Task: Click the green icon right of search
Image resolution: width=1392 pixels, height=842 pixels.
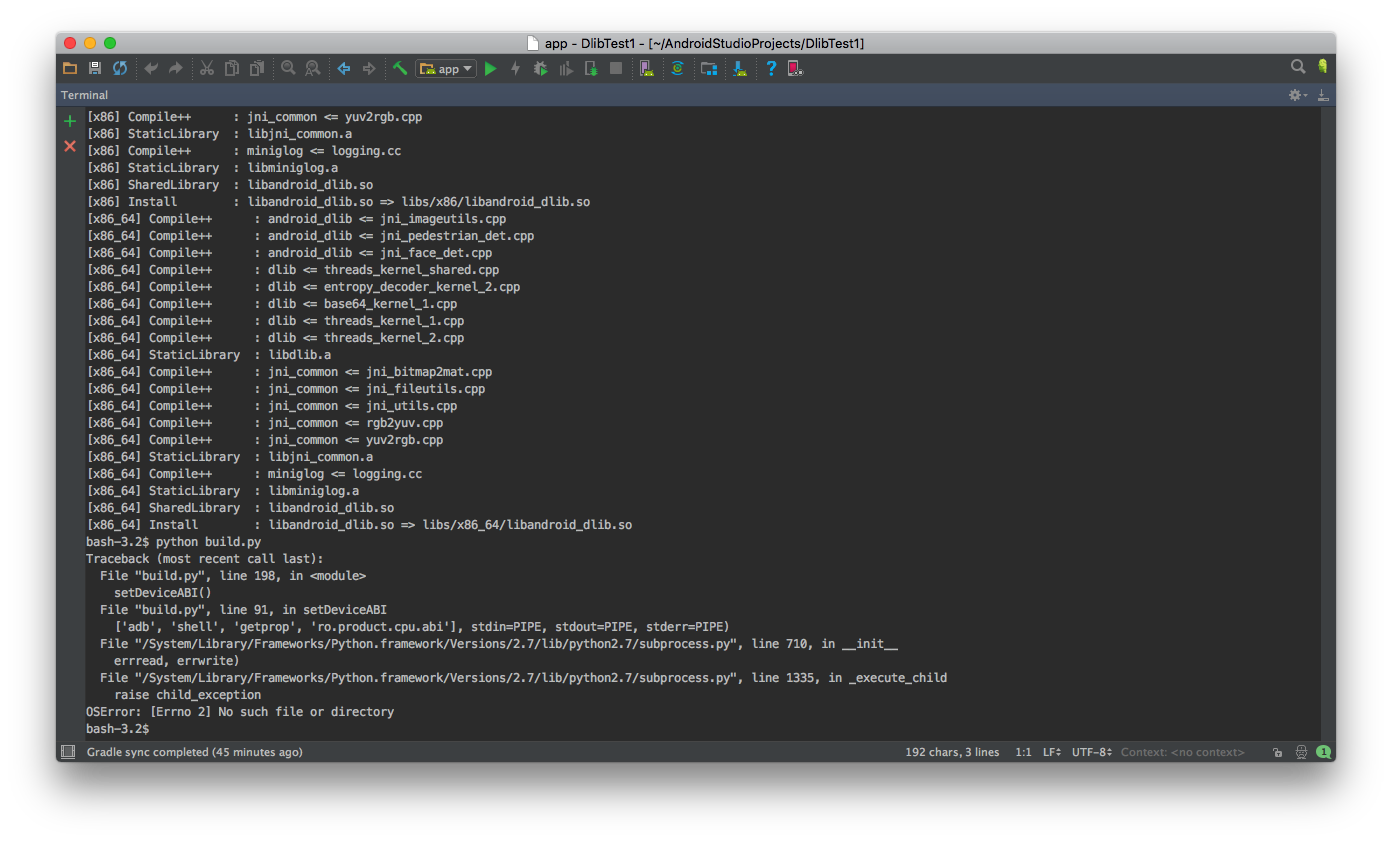Action: coord(1323,67)
